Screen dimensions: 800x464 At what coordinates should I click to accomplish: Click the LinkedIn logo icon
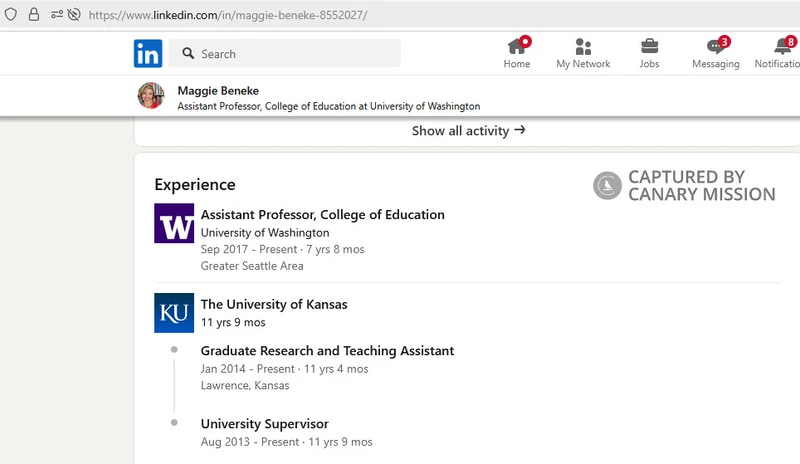[148, 54]
